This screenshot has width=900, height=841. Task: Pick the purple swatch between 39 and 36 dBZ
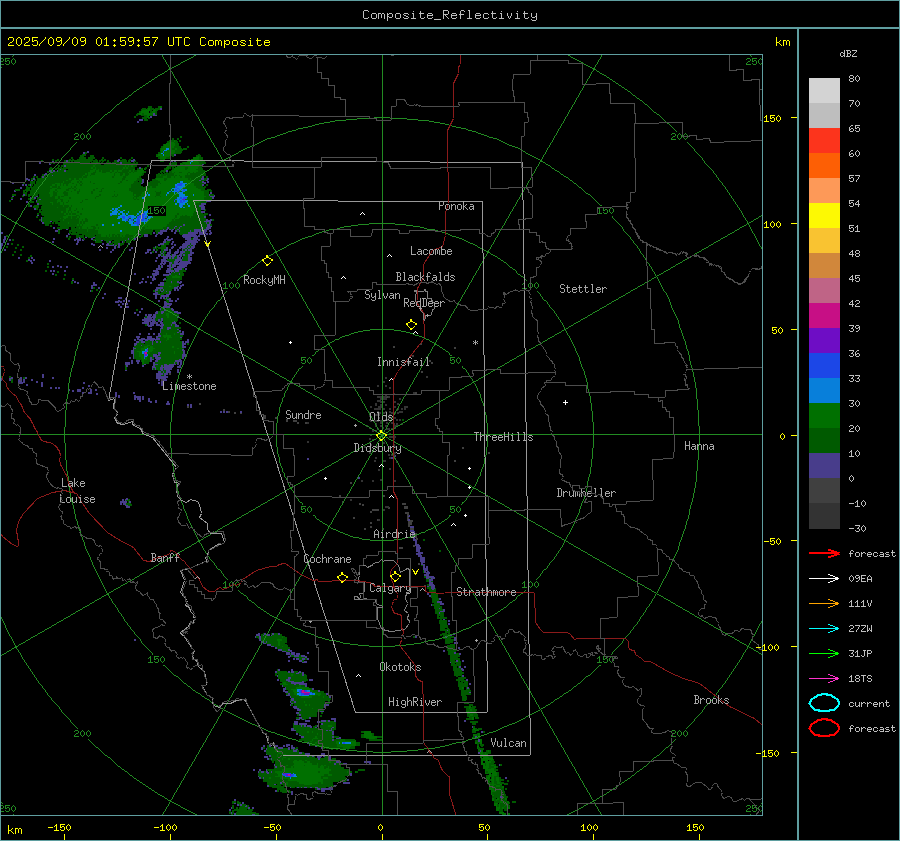(x=824, y=340)
